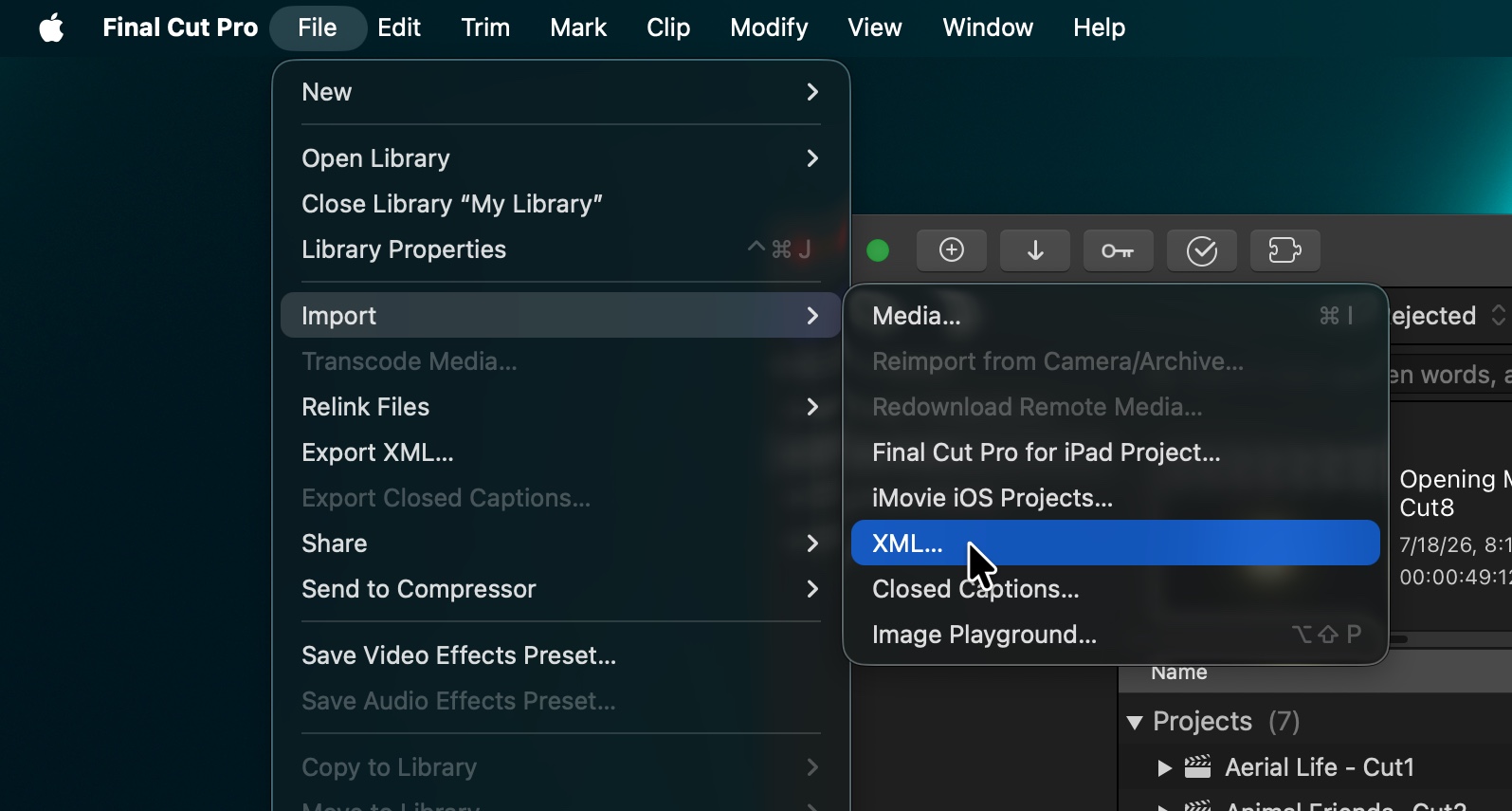
Task: Open the Clip menu
Action: [x=668, y=28]
